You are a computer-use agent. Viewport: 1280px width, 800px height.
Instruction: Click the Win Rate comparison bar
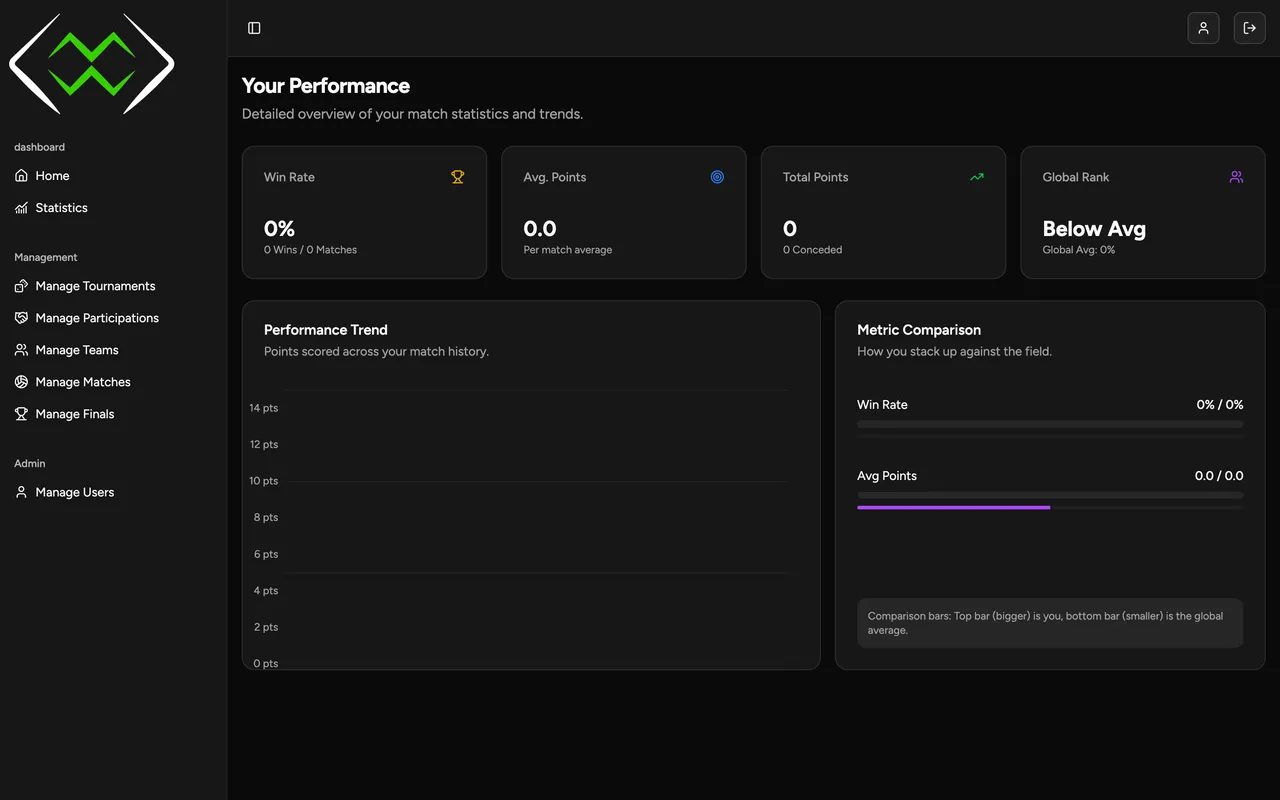pos(1050,424)
